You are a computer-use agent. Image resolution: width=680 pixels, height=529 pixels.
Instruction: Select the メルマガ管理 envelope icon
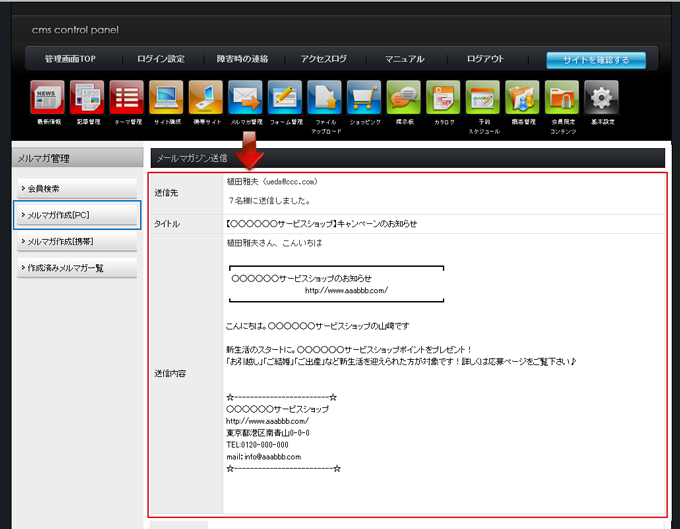pos(245,98)
